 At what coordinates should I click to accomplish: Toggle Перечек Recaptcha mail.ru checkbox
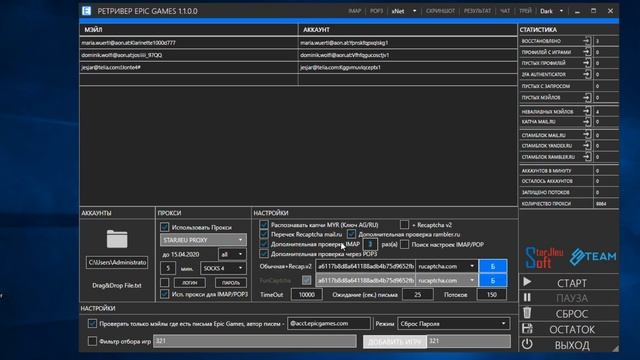[x=264, y=234]
